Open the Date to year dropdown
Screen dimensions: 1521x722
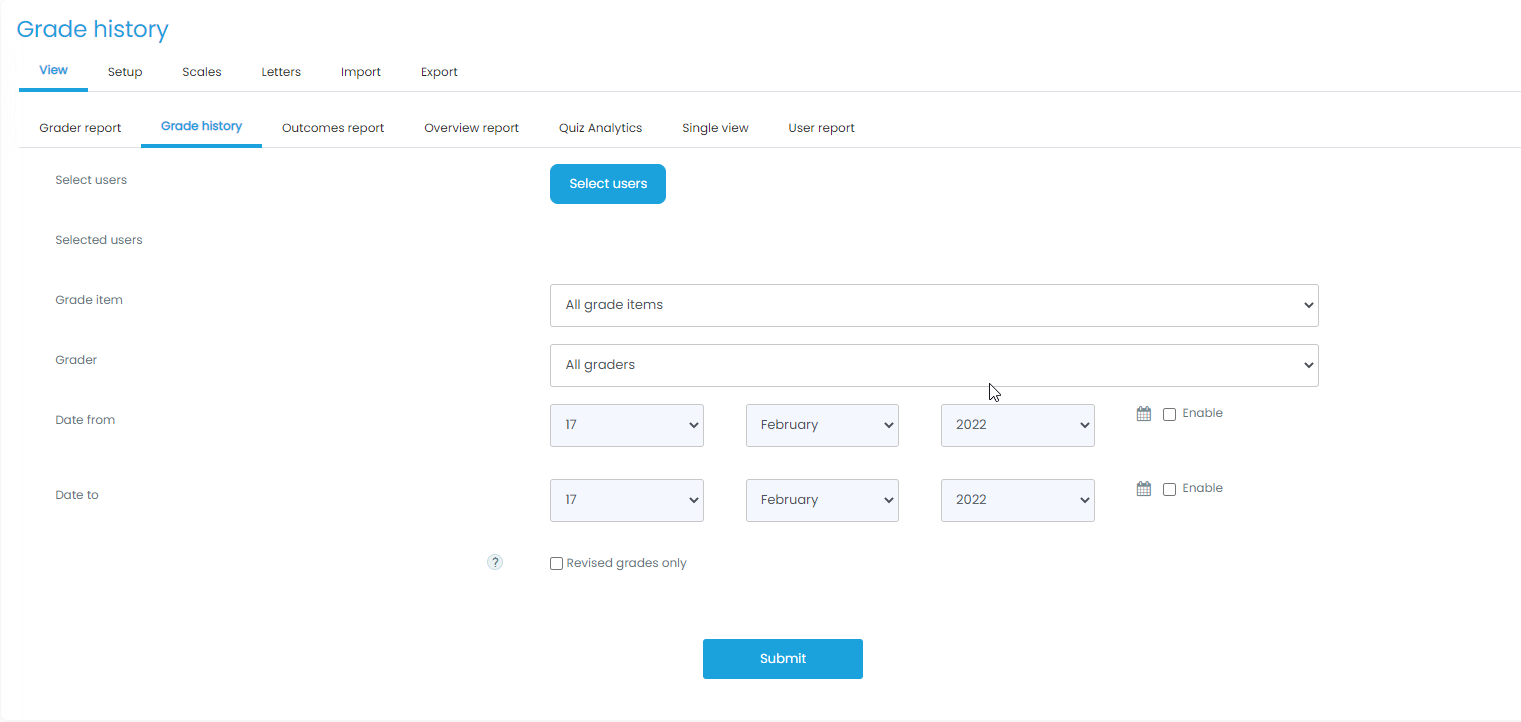(1017, 500)
